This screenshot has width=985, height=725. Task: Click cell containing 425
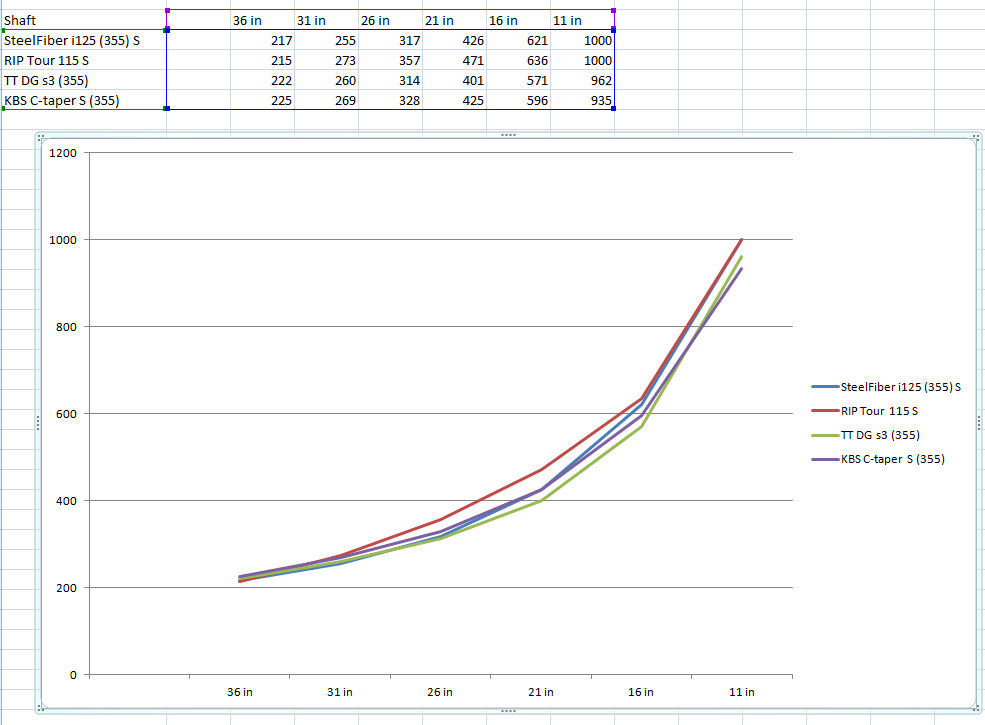pyautogui.click(x=455, y=101)
